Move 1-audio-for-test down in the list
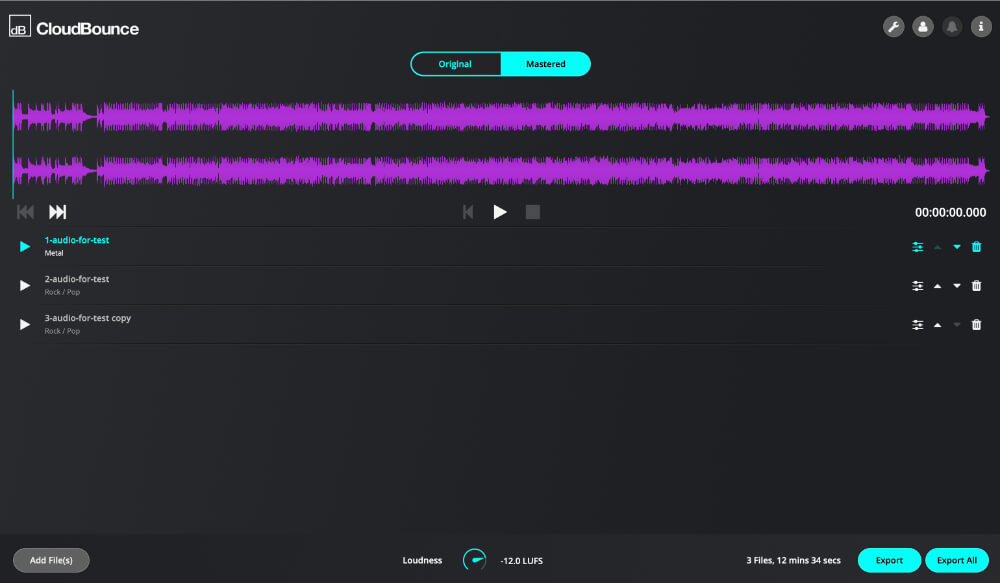 (x=957, y=247)
